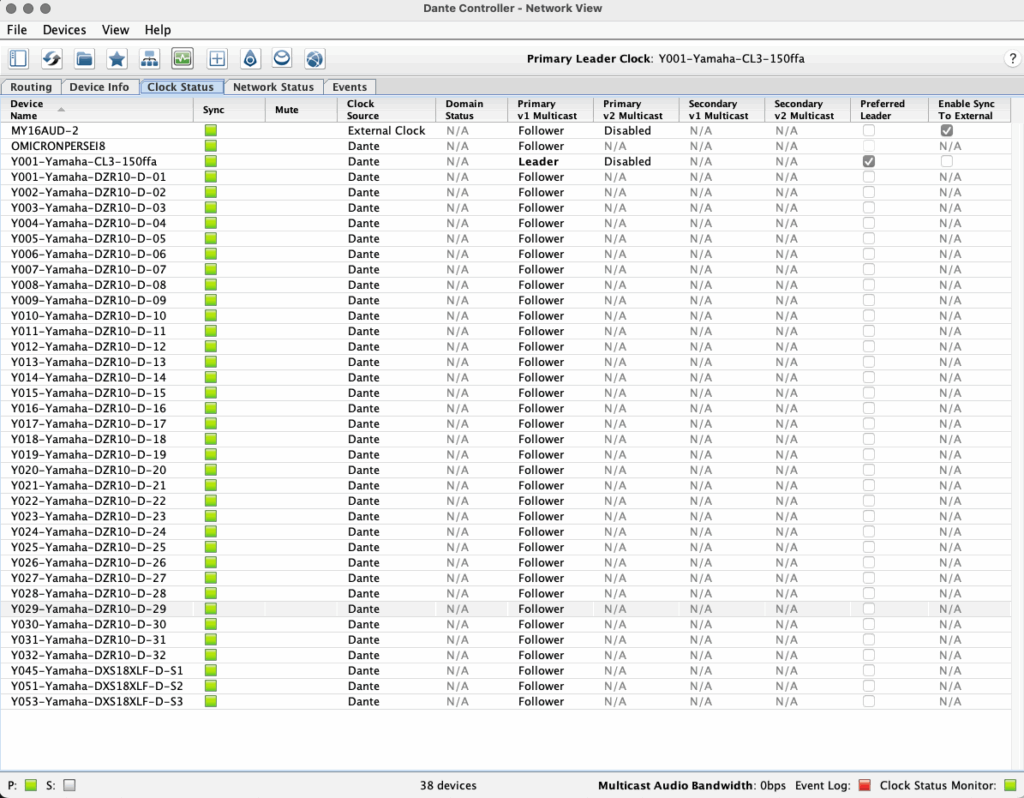Sort by the Secondary v1 Multicast header
Screen dimensions: 1024x798
[722, 110]
